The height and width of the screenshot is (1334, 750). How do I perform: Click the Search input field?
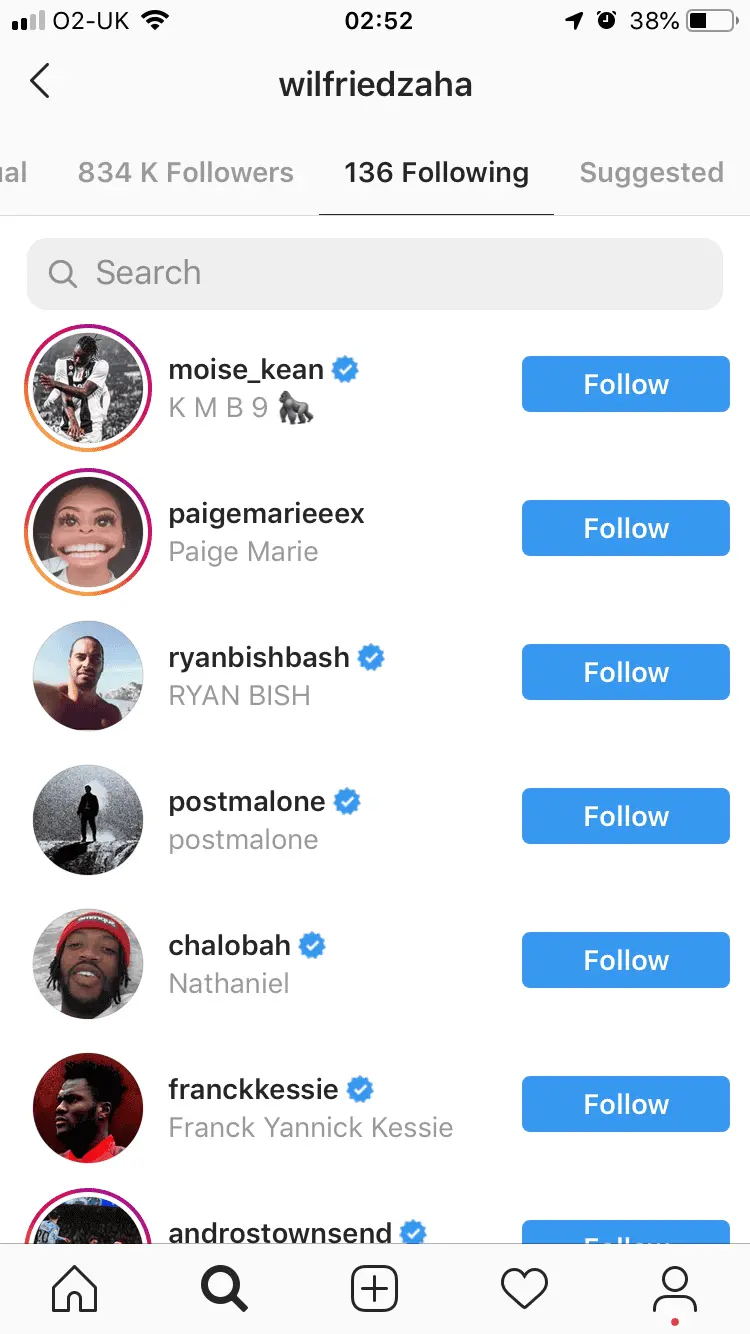(375, 273)
